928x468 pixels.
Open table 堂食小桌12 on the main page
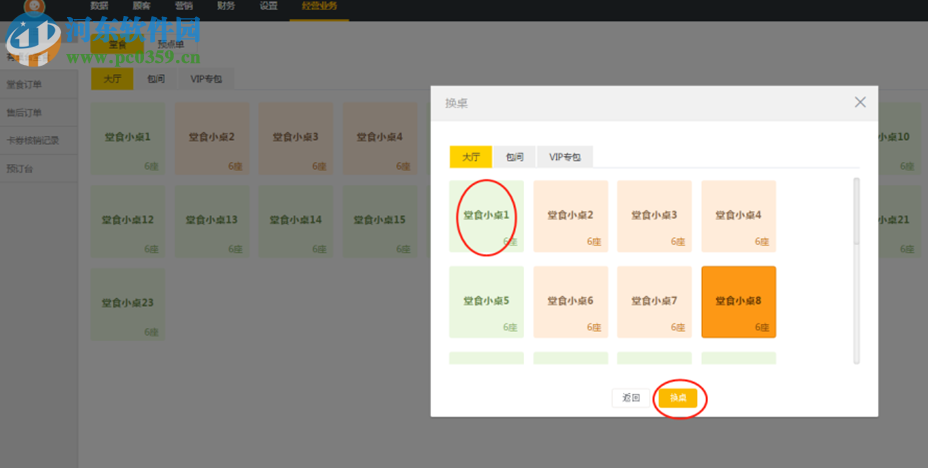pos(128,221)
